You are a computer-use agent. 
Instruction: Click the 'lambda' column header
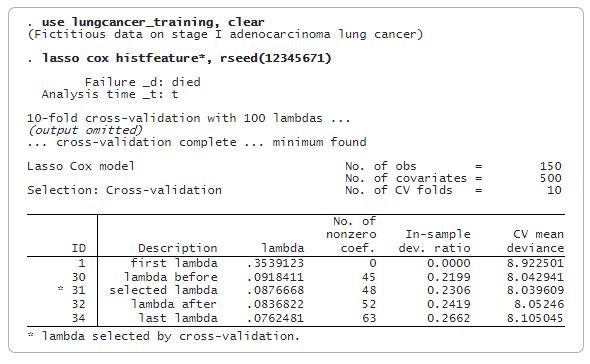283,248
